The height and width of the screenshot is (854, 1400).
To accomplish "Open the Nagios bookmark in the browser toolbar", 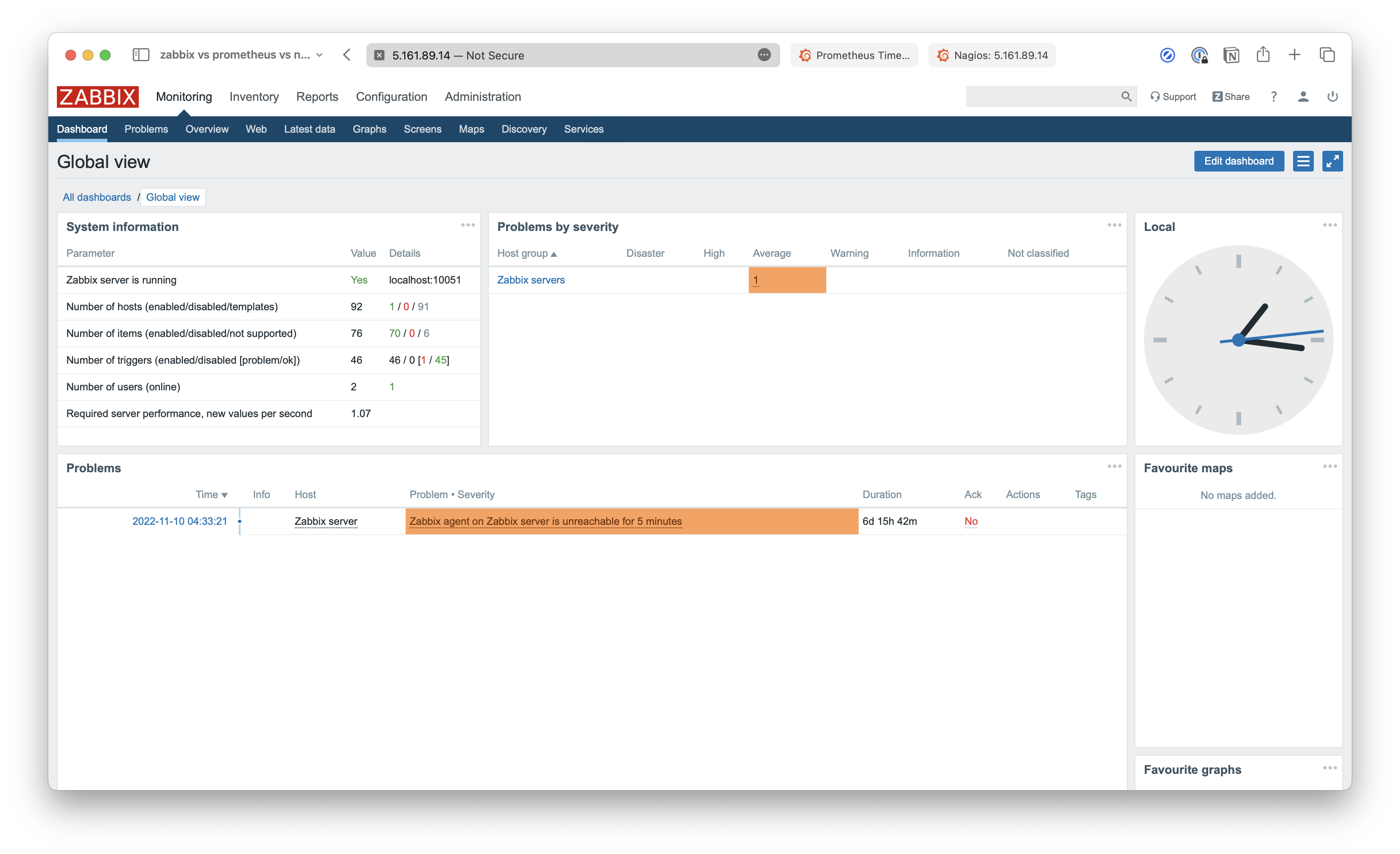I will tap(991, 55).
